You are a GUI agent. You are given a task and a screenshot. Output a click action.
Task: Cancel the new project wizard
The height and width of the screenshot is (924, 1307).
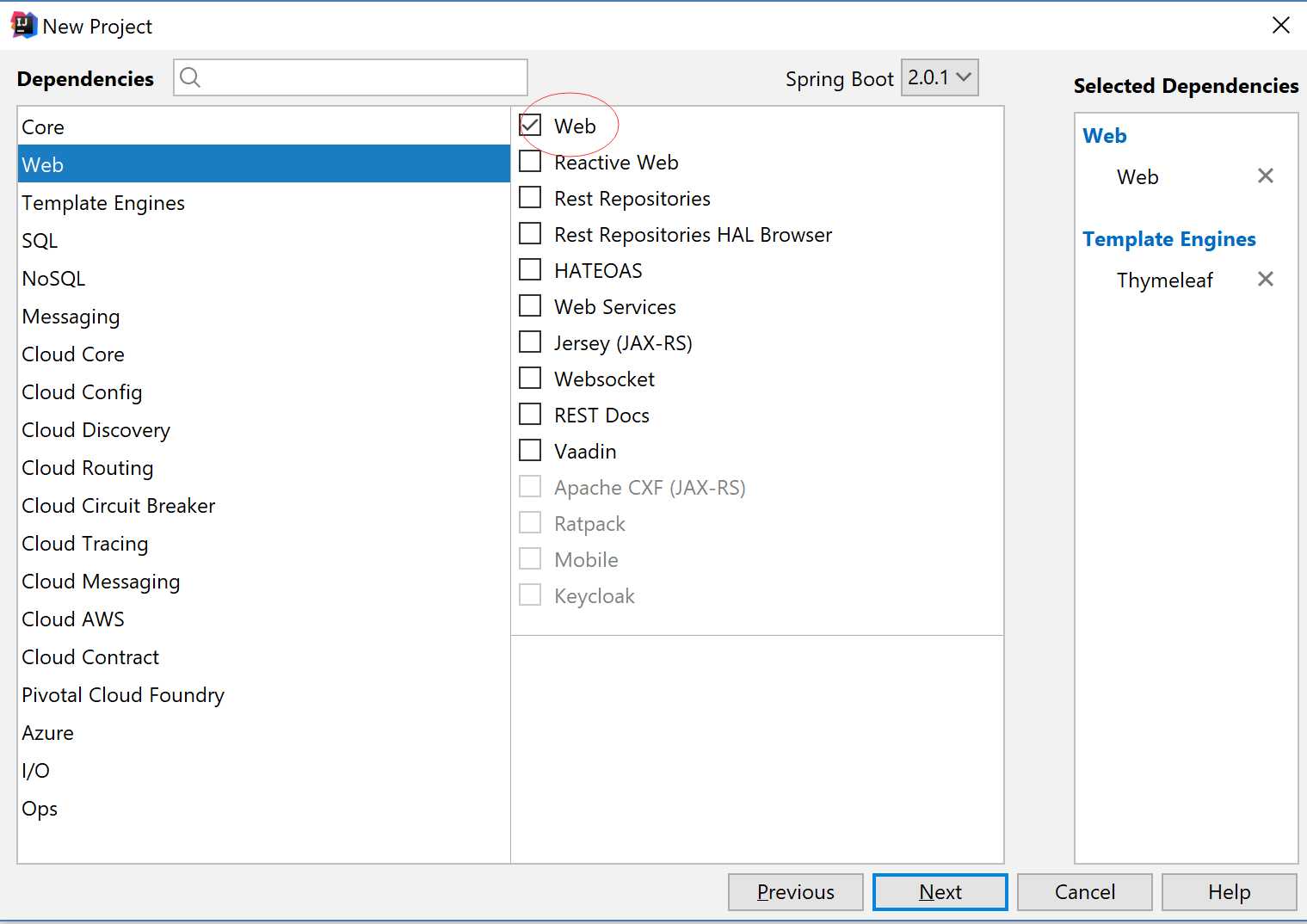coord(1084,892)
